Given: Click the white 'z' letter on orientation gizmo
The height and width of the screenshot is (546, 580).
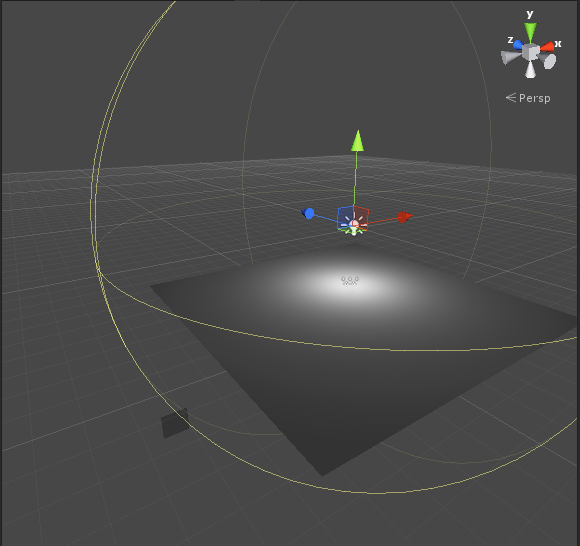Looking at the screenshot, I should pos(510,40).
